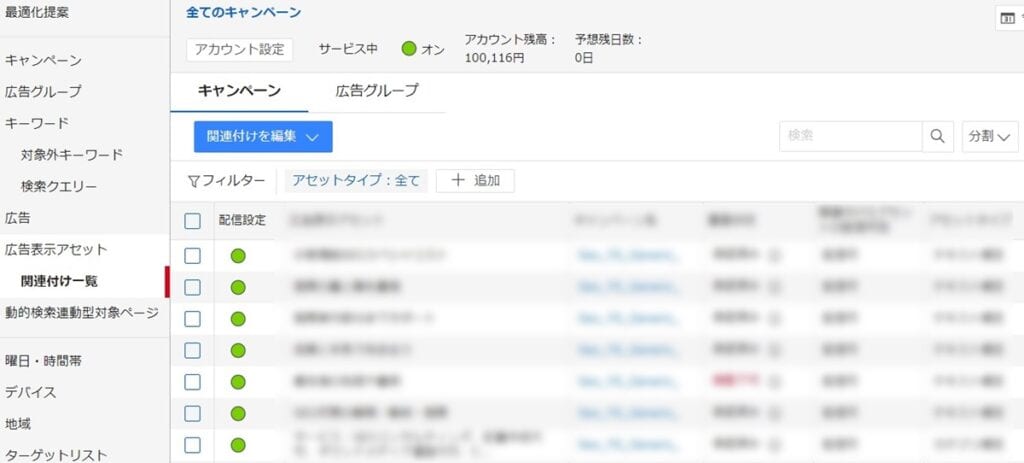Open ターゲットリスト in the sidebar
1024x463 pixels.
tap(56, 455)
